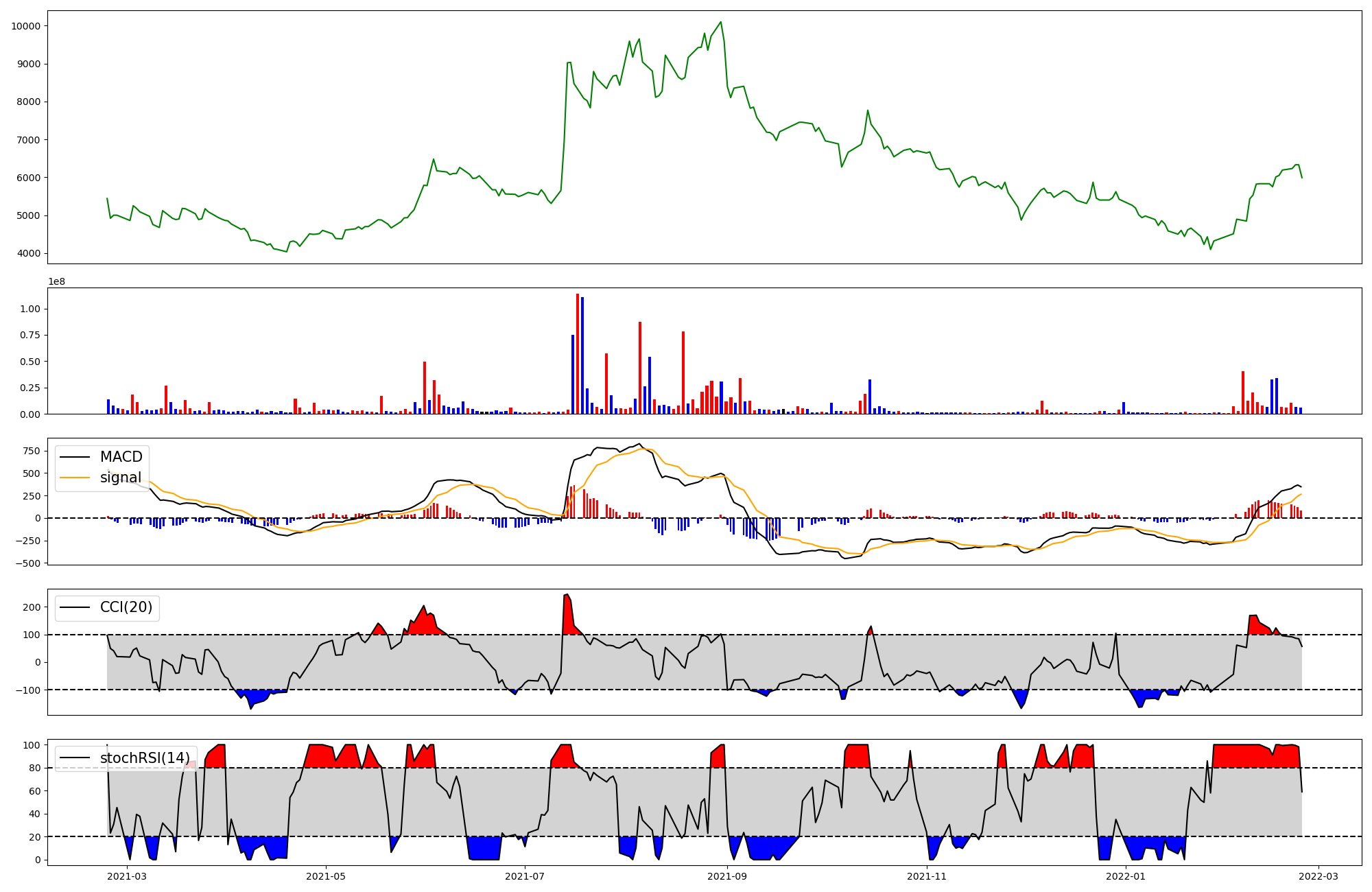
Task: Click the 2021-09 x-axis date label
Action: [727, 876]
